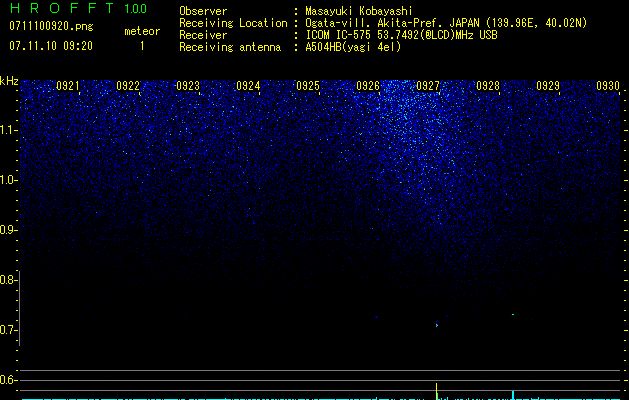Click the 0928 time marker
This screenshot has width=629, height=400.
tap(488, 86)
